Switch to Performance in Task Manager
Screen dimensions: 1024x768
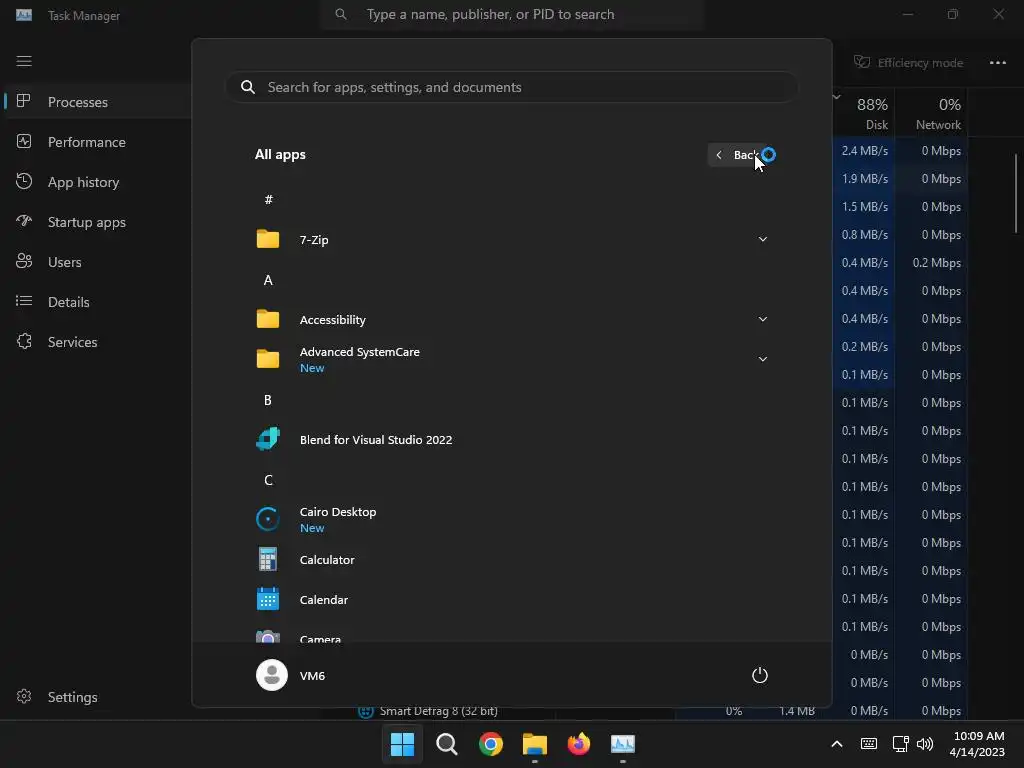coord(98,142)
